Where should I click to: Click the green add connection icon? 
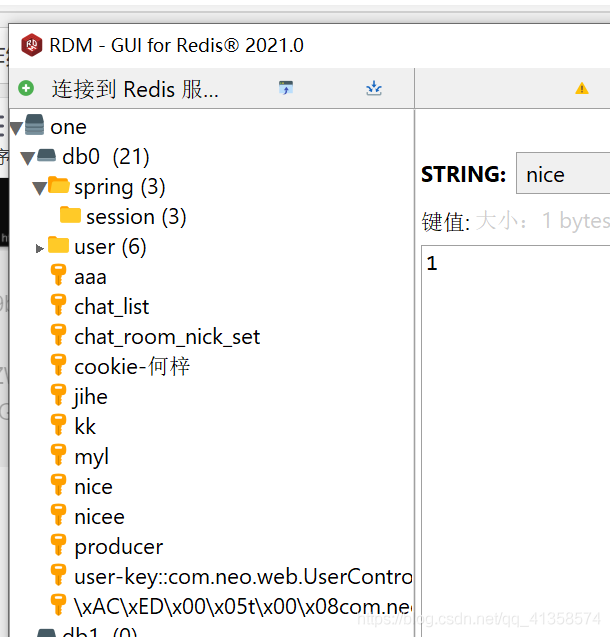(26, 89)
